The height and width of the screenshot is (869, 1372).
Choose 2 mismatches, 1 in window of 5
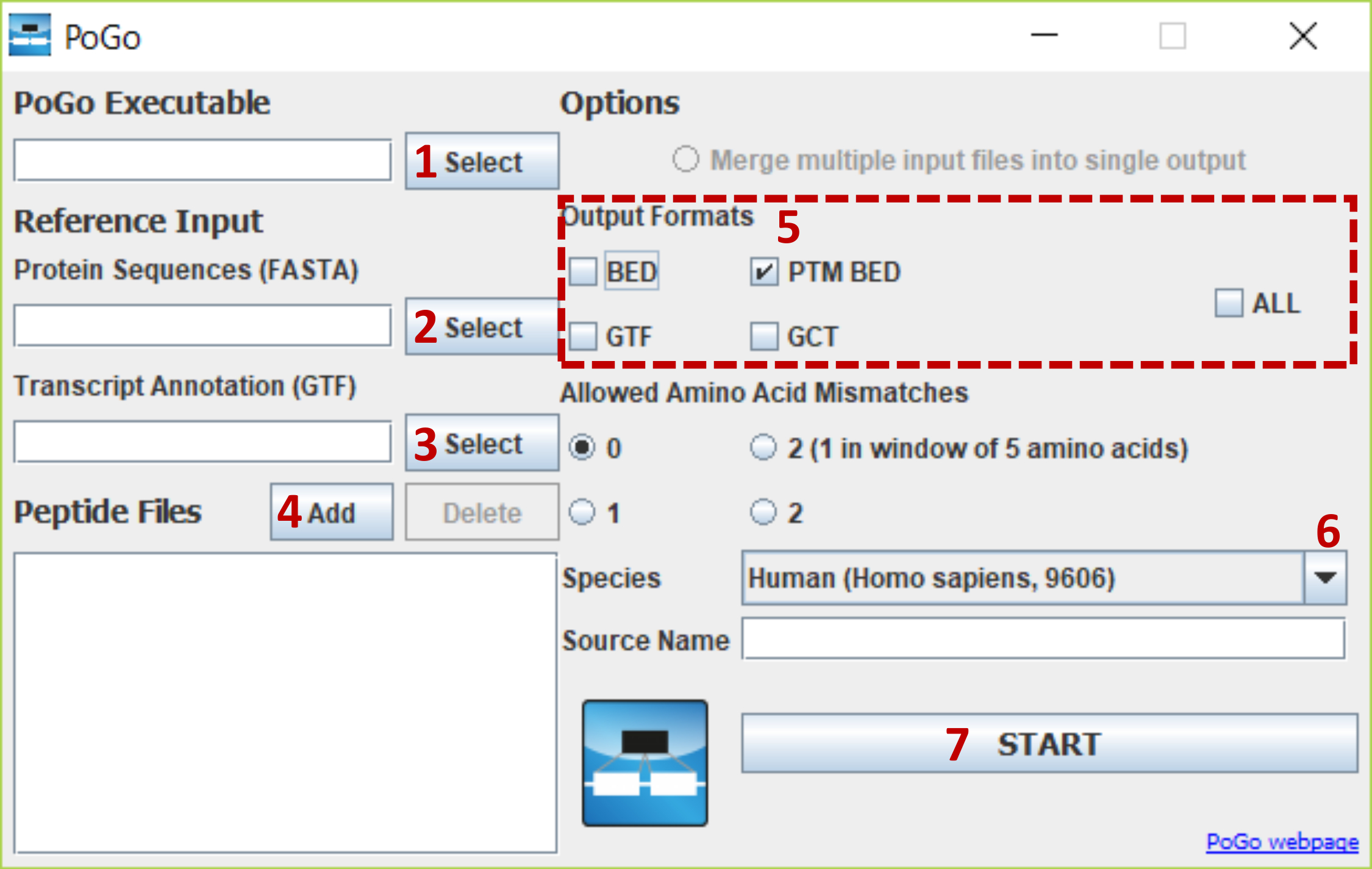(x=763, y=448)
